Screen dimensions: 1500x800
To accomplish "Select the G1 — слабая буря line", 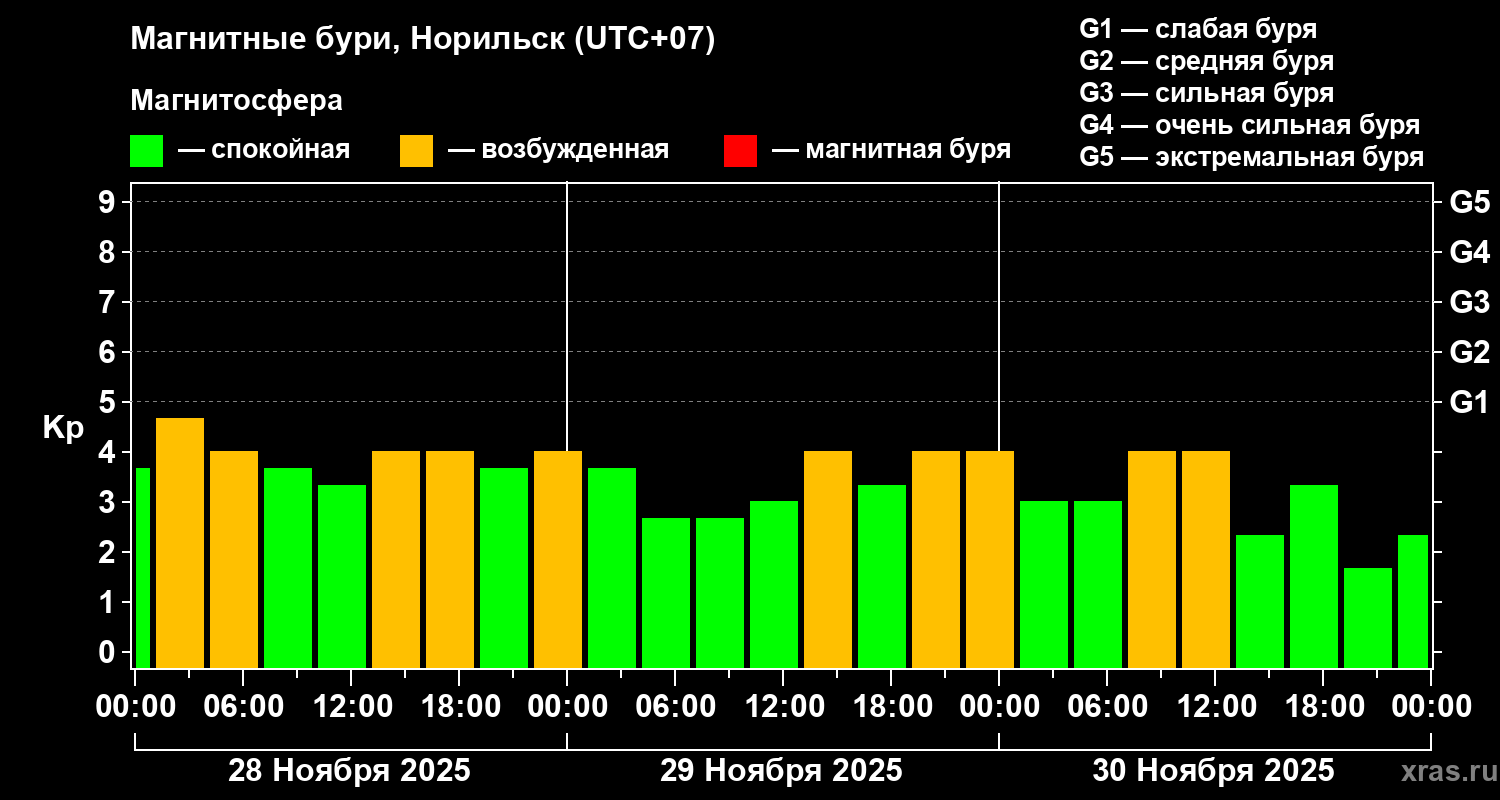I will point(1198,29).
